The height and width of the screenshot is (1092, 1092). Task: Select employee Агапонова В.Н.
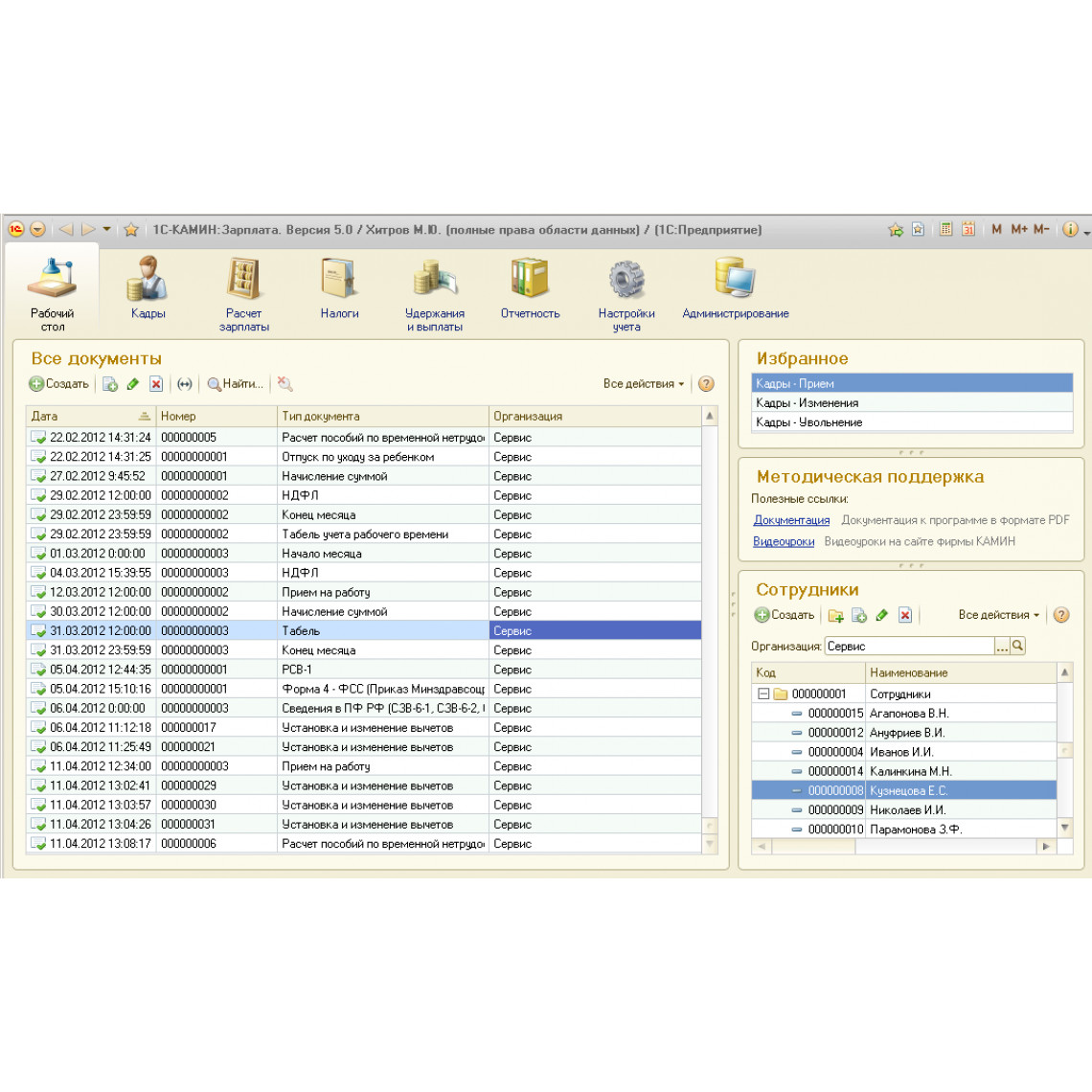coord(904,713)
